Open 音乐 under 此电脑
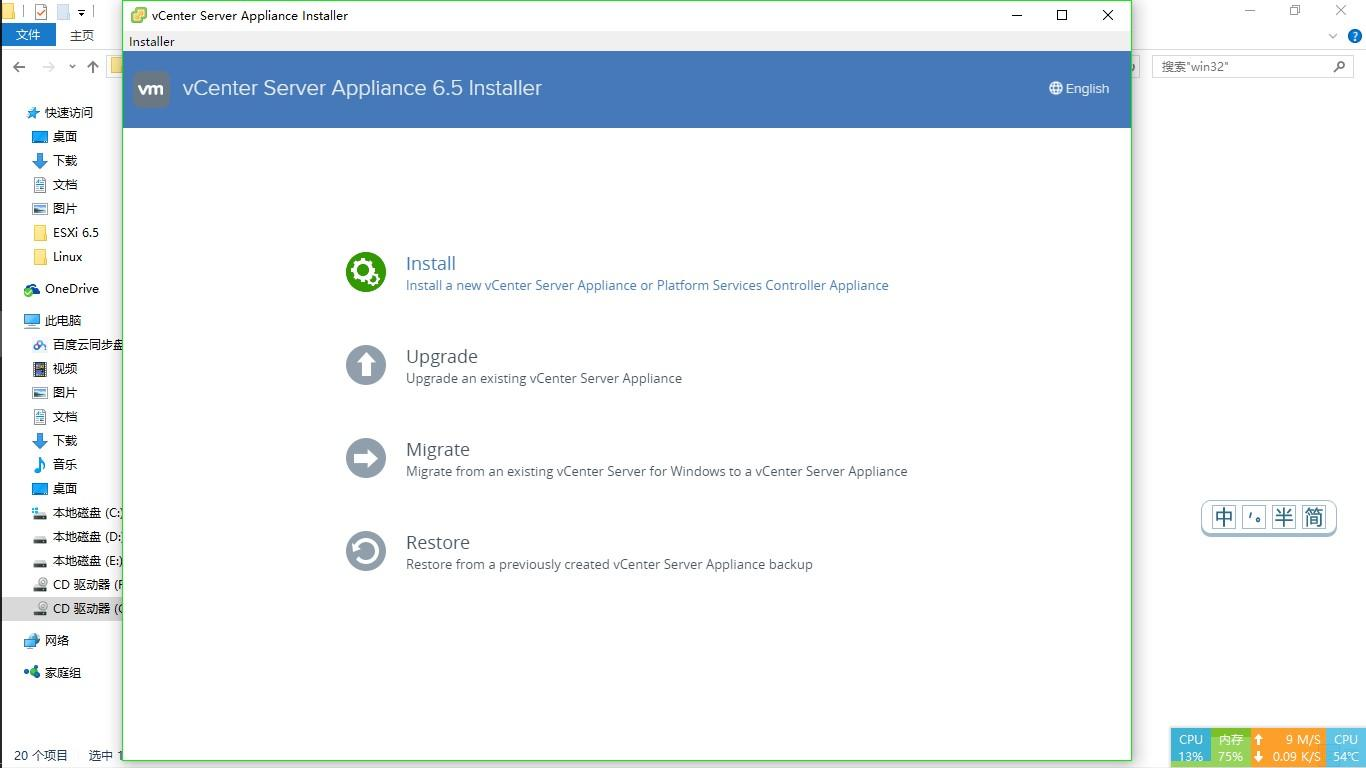The image size is (1366, 768). pyautogui.click(x=55, y=465)
